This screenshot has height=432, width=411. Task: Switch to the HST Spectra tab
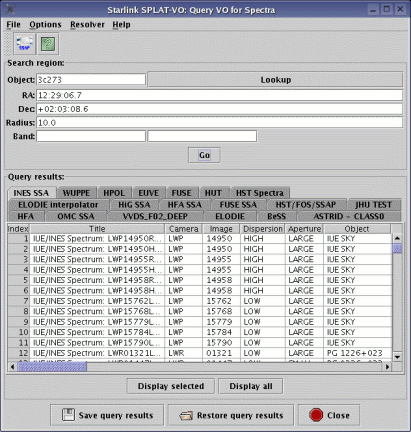(260, 193)
